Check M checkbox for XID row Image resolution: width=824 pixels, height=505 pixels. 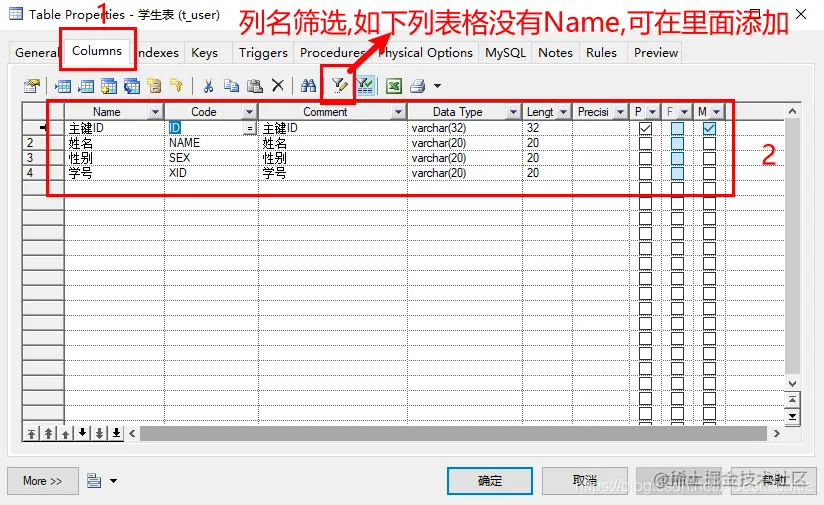click(x=709, y=173)
